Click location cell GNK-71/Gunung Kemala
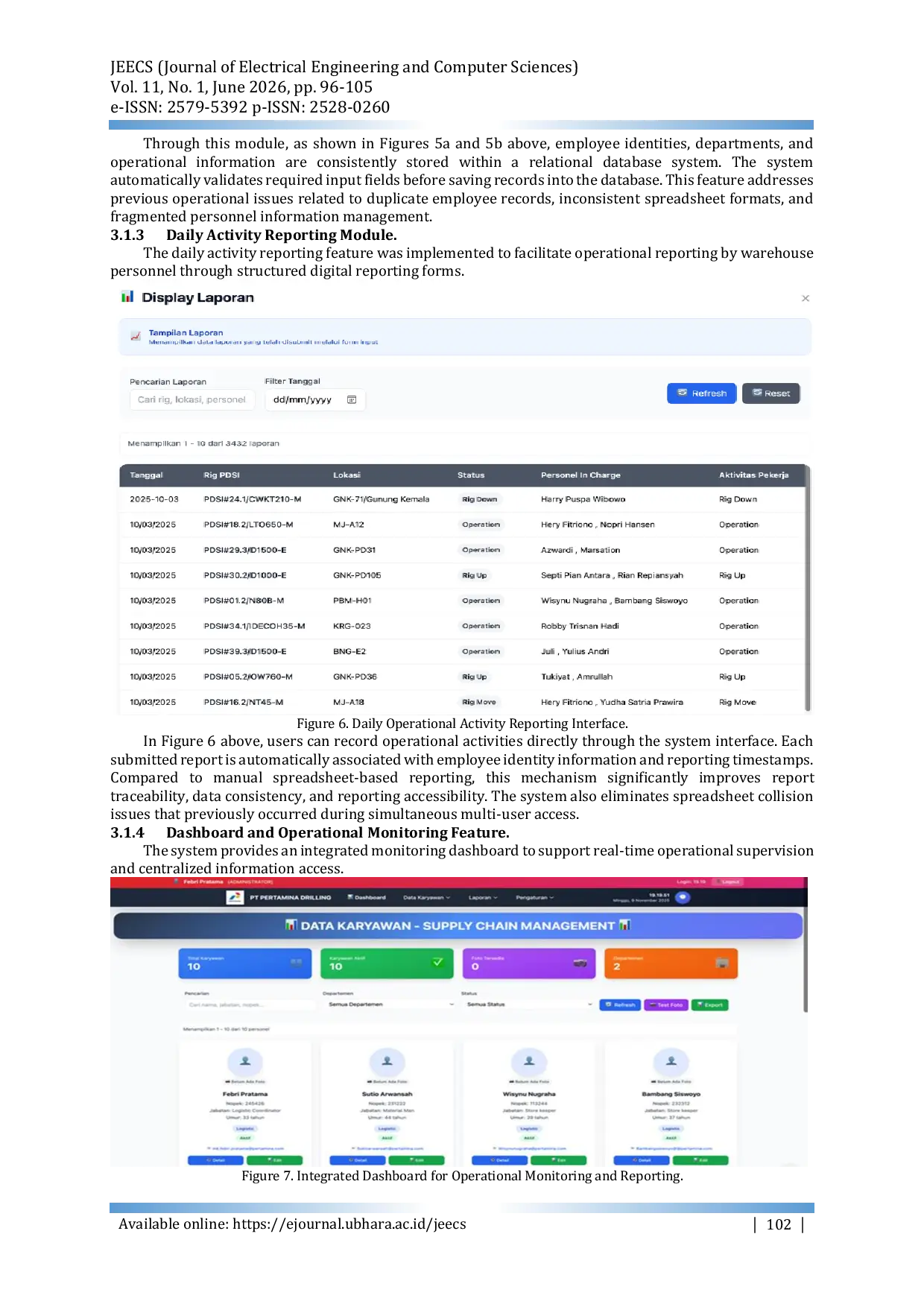 tap(381, 499)
